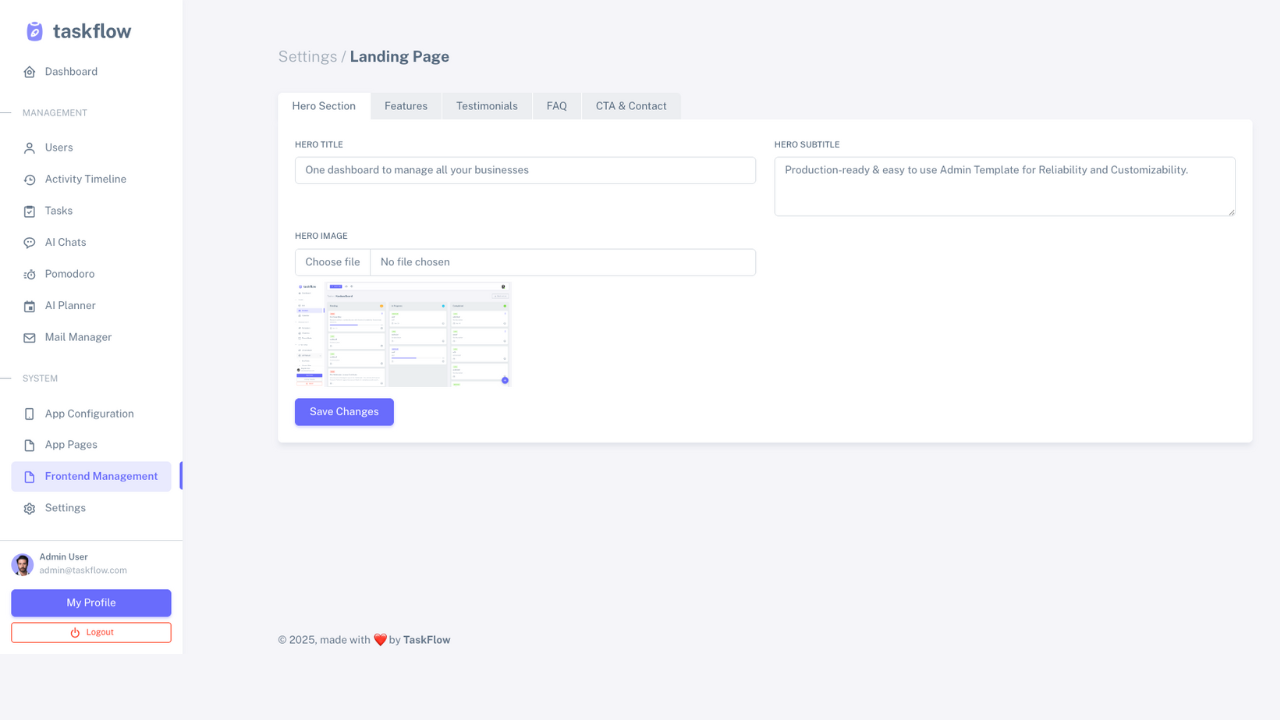Click the hero image preview thumbnail
The width and height of the screenshot is (1280, 720).
point(403,334)
